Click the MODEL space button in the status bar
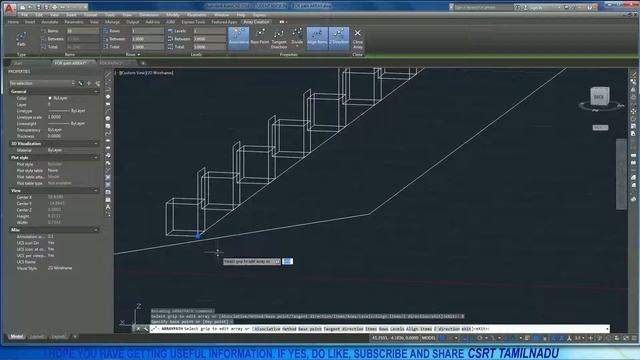This screenshot has width=640, height=360. [x=429, y=338]
